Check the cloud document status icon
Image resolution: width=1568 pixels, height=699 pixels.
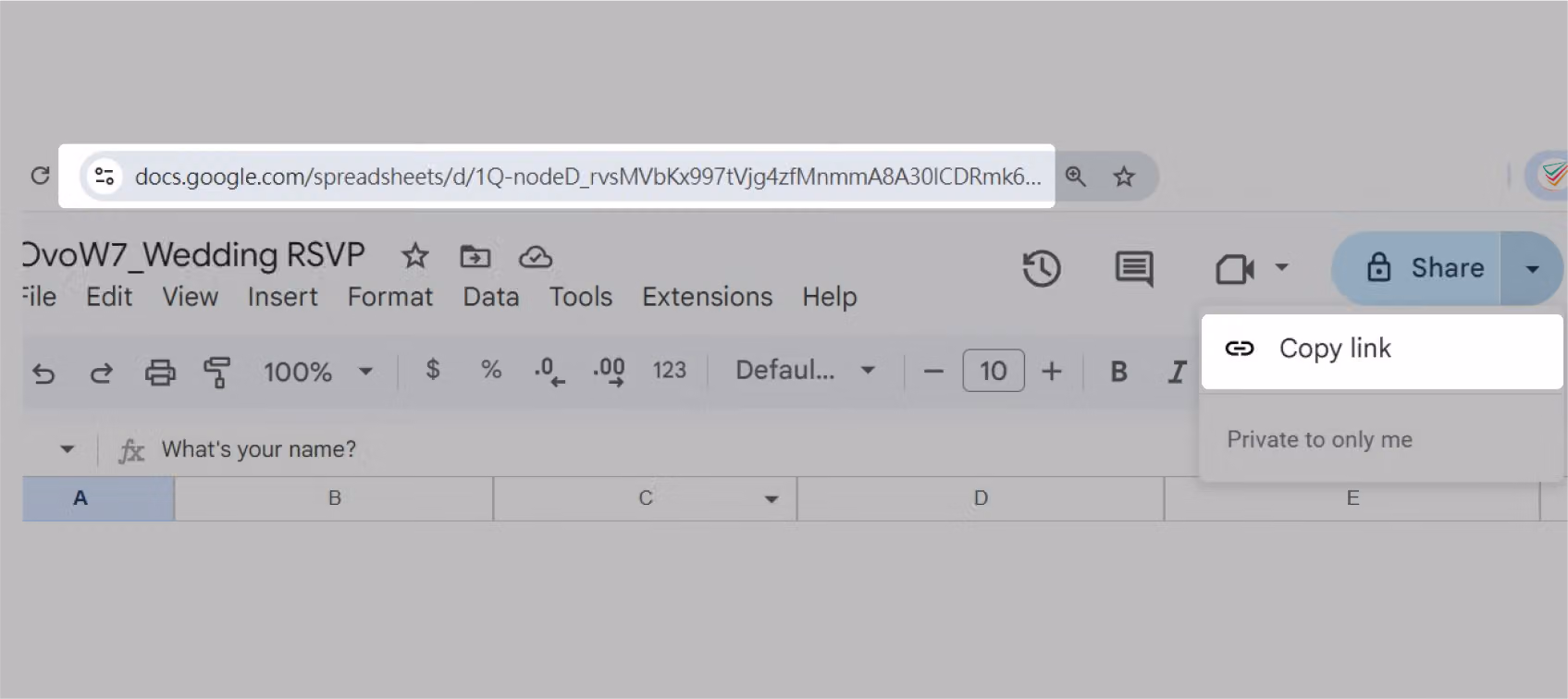[x=536, y=256]
